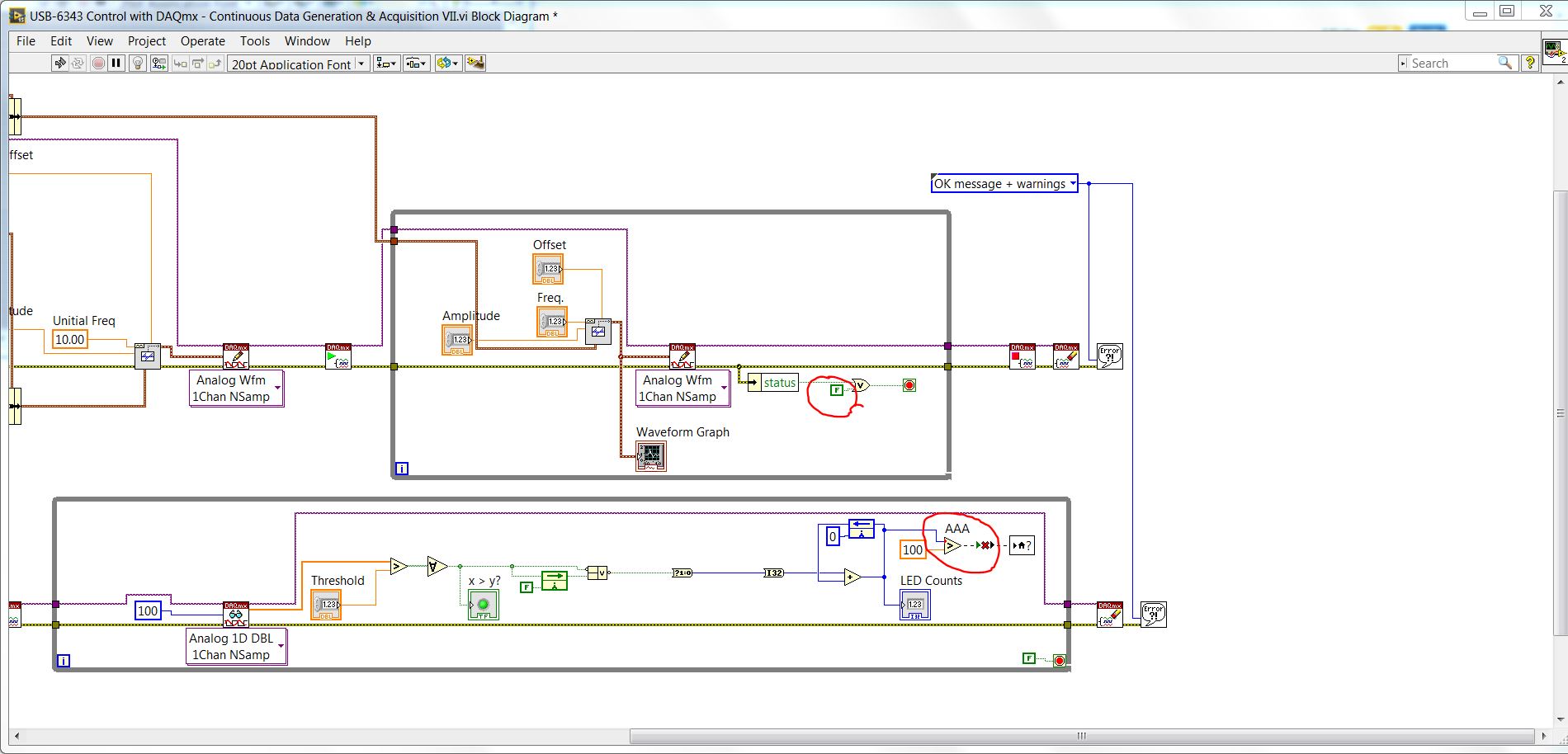Click the Threshold control terminal
The height and width of the screenshot is (754, 1568).
326,606
